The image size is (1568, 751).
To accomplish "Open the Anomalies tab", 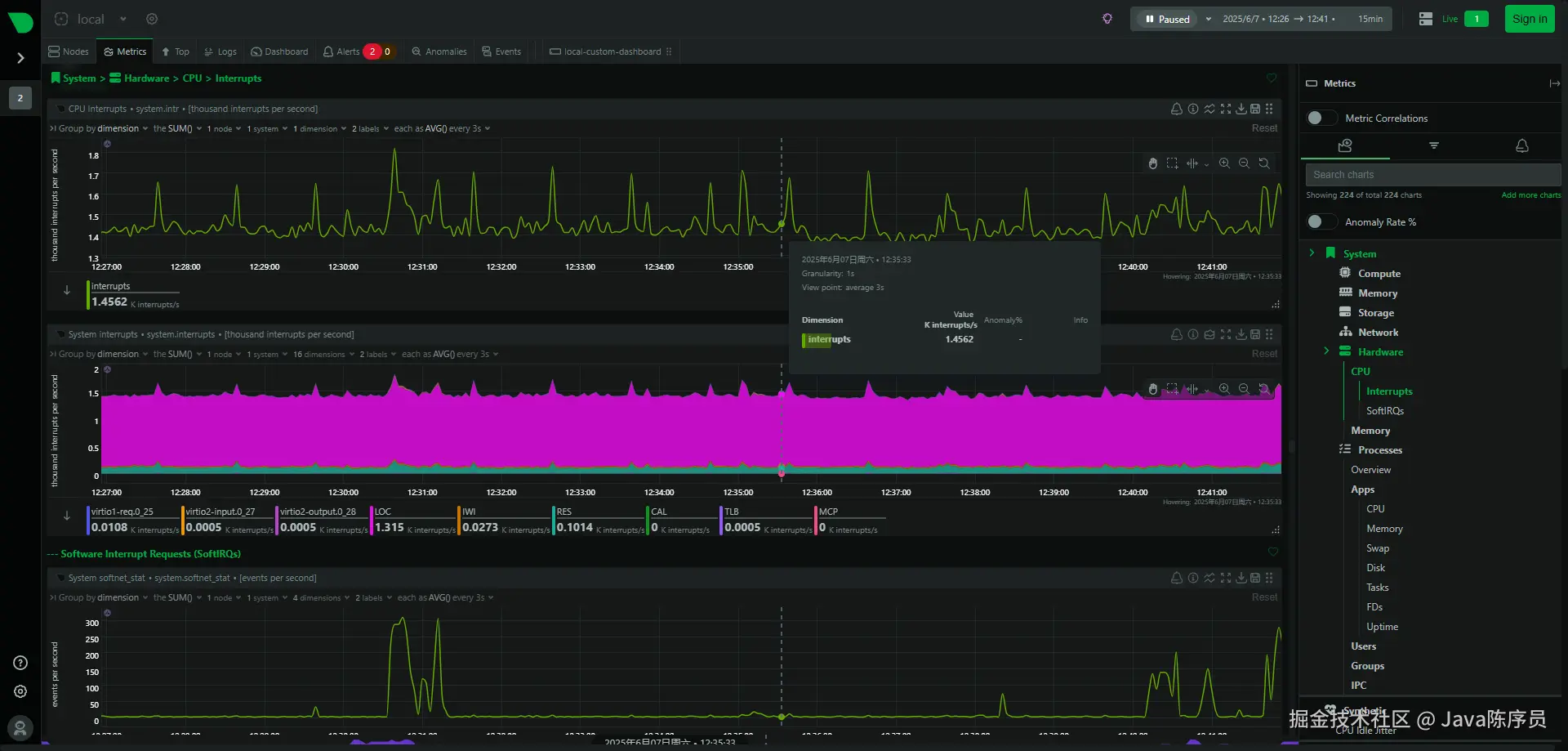I will point(439,51).
